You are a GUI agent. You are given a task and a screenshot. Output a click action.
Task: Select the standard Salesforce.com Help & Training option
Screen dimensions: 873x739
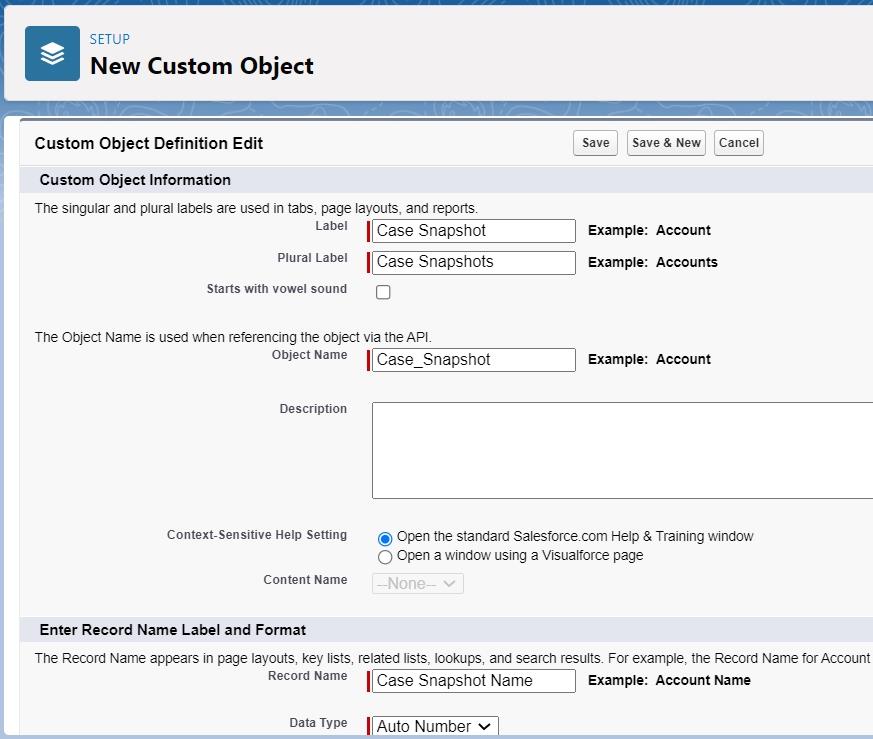385,538
